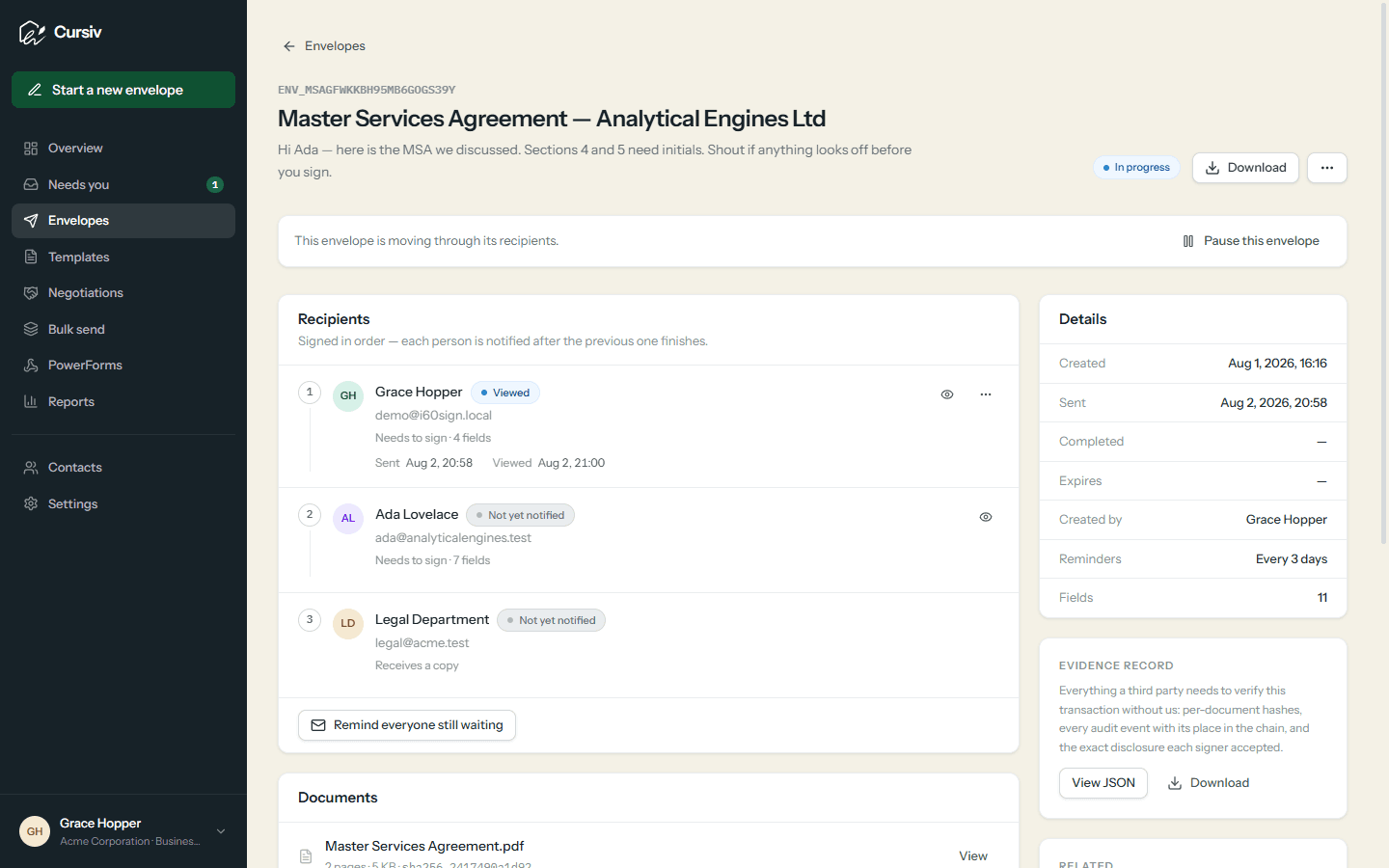Click the Contacts people icon
The width and height of the screenshot is (1389, 868).
click(31, 468)
